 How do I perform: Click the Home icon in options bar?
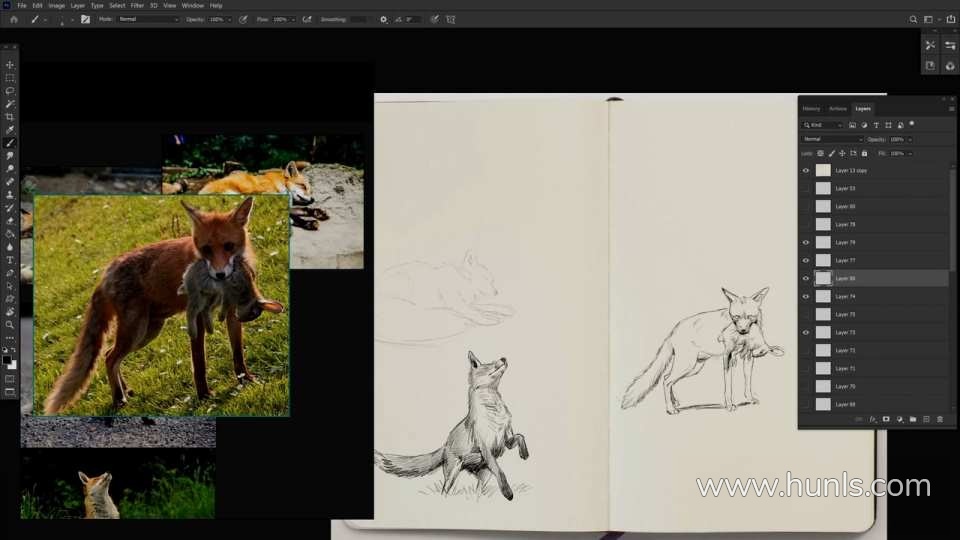pos(13,19)
